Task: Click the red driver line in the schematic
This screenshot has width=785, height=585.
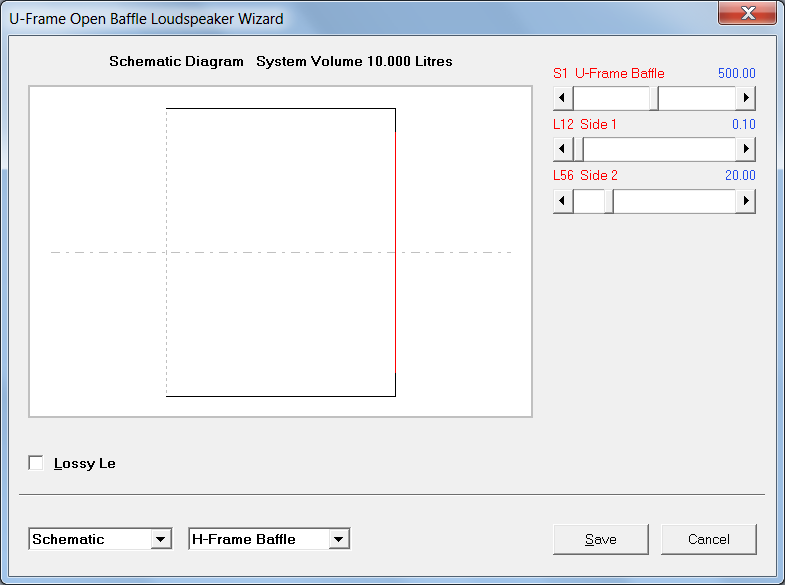Action: (396, 252)
